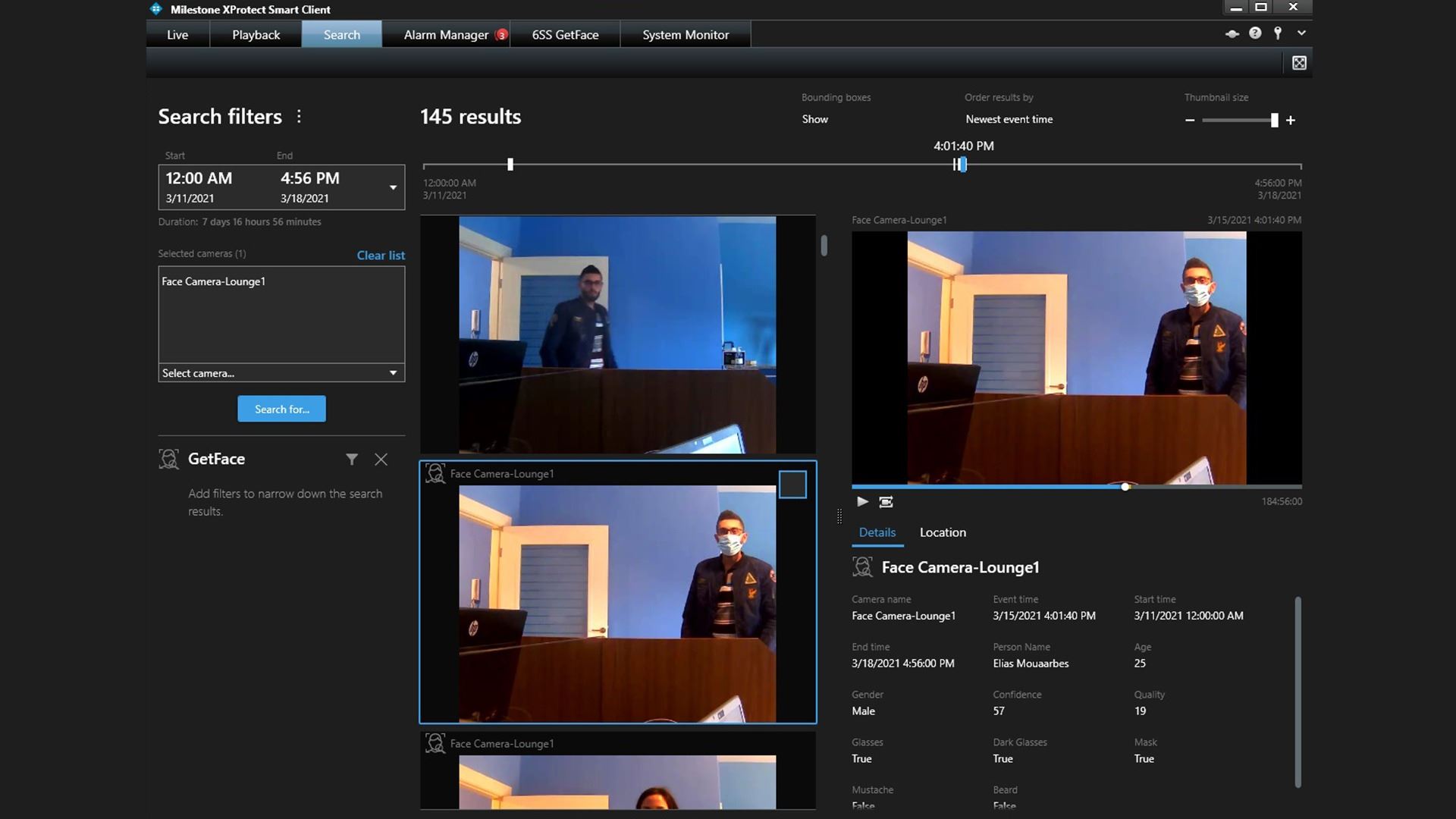Select Face Camera-Lounge1 in camera list

point(213,281)
